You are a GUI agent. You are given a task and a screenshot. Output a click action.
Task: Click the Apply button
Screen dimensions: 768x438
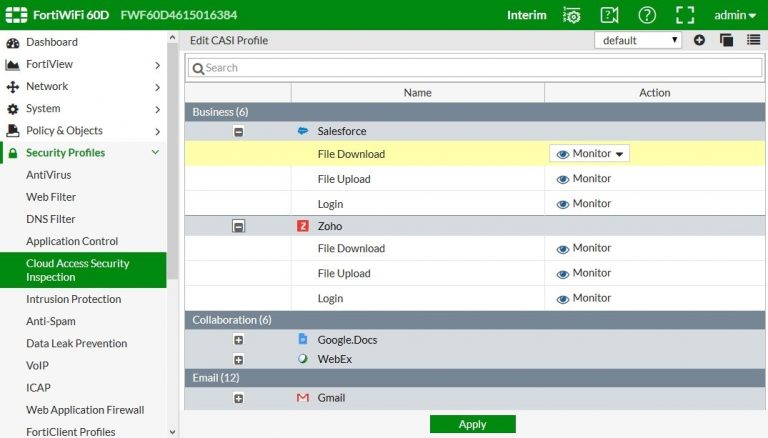click(x=472, y=424)
